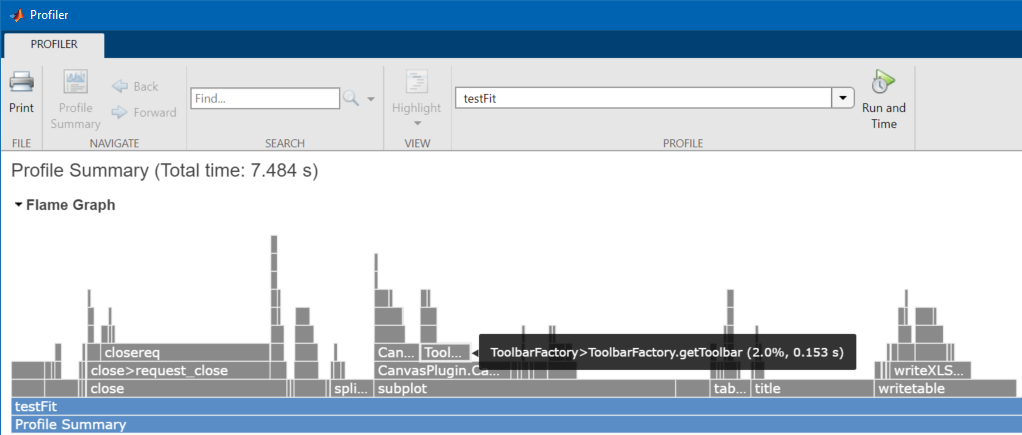Image resolution: width=1022 pixels, height=435 pixels.
Task: Click the search magnifier icon
Action: (x=351, y=98)
